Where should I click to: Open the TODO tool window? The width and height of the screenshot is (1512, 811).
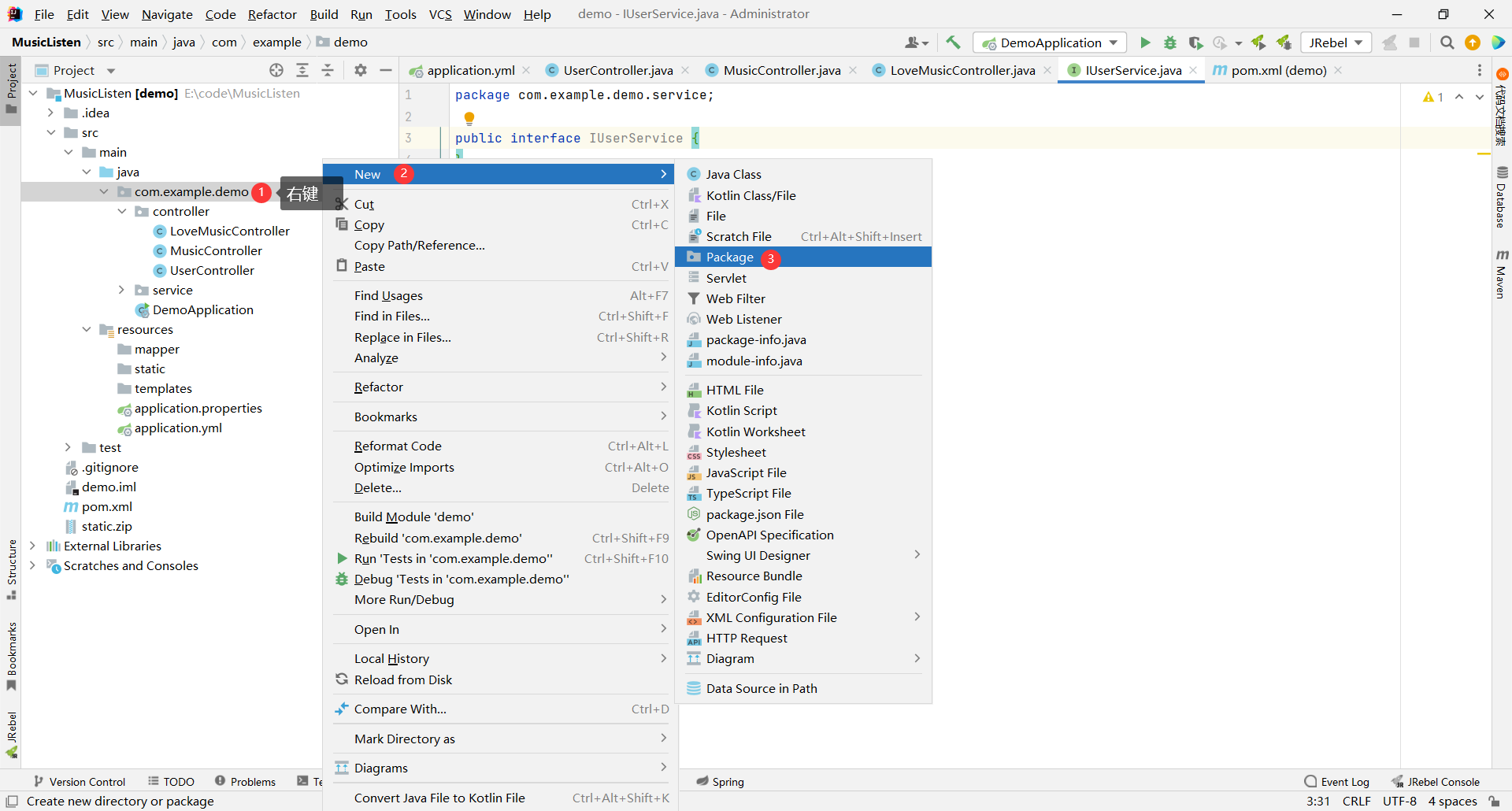coord(171,782)
